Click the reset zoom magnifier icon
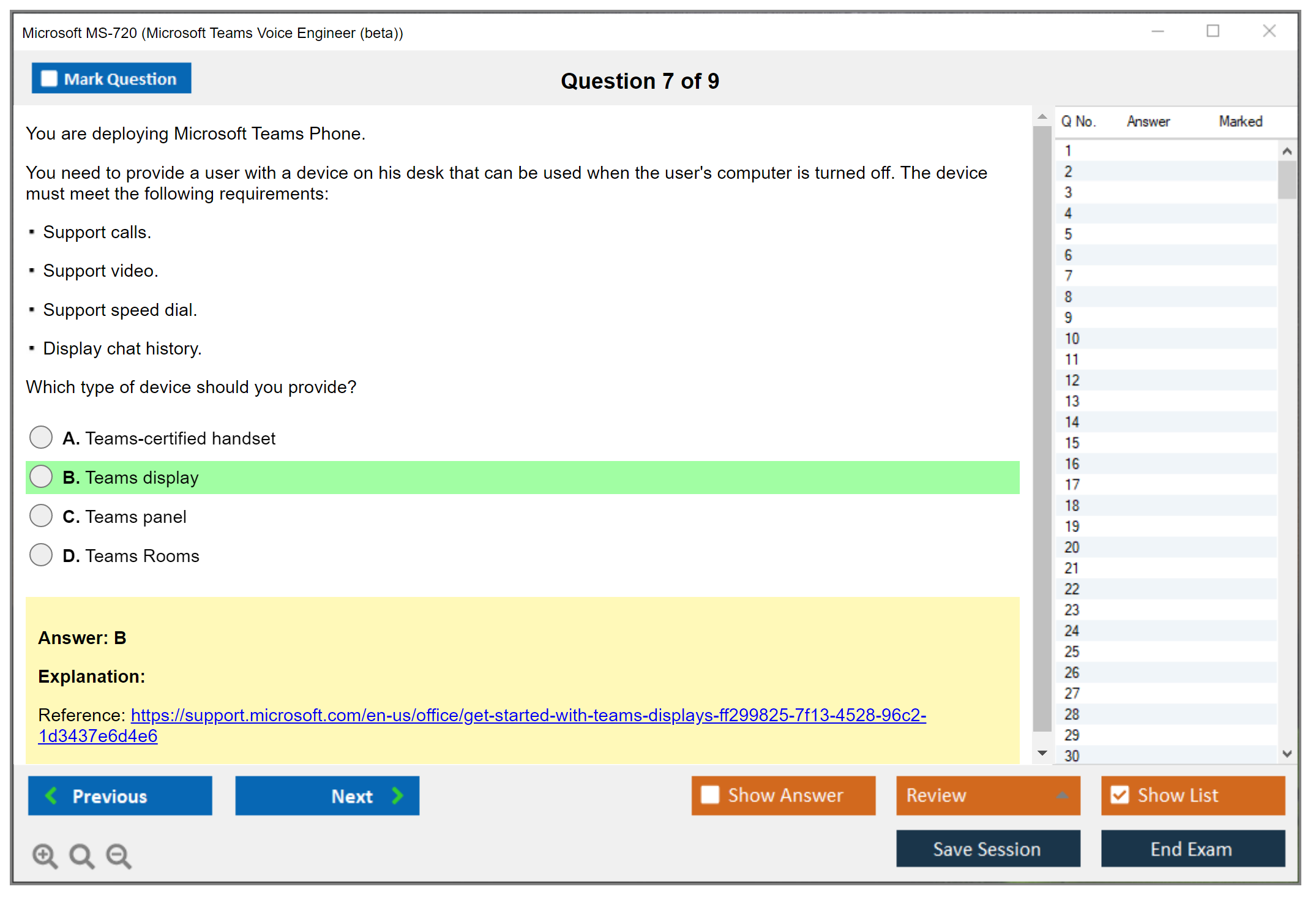This screenshot has width=1316, height=900. tap(81, 855)
